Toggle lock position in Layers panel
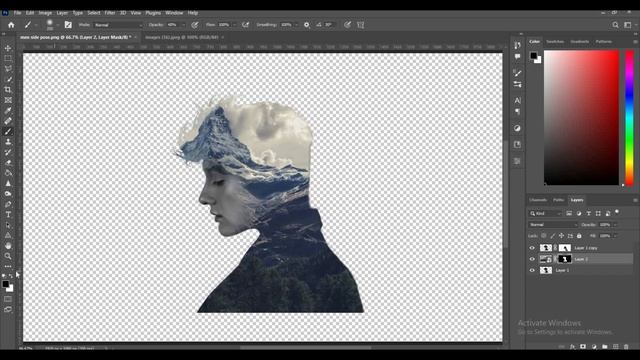Image resolution: width=640 pixels, height=360 pixels. [561, 236]
